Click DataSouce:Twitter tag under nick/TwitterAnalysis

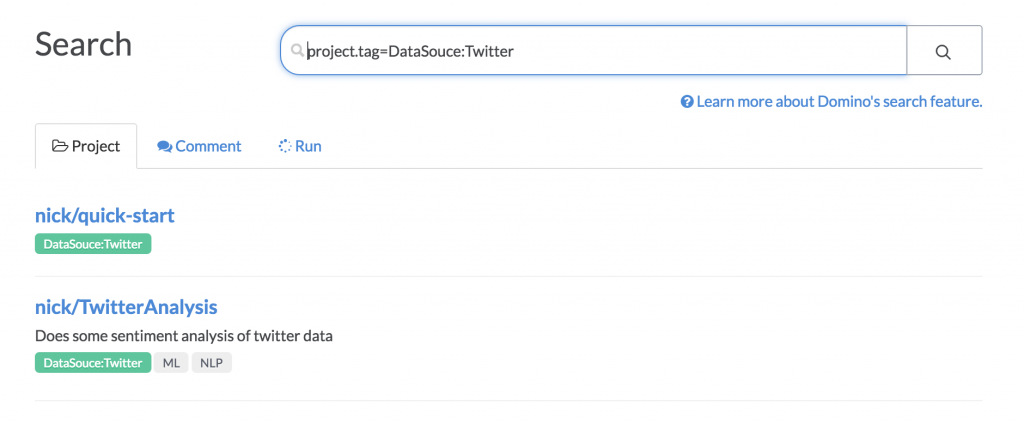point(93,363)
